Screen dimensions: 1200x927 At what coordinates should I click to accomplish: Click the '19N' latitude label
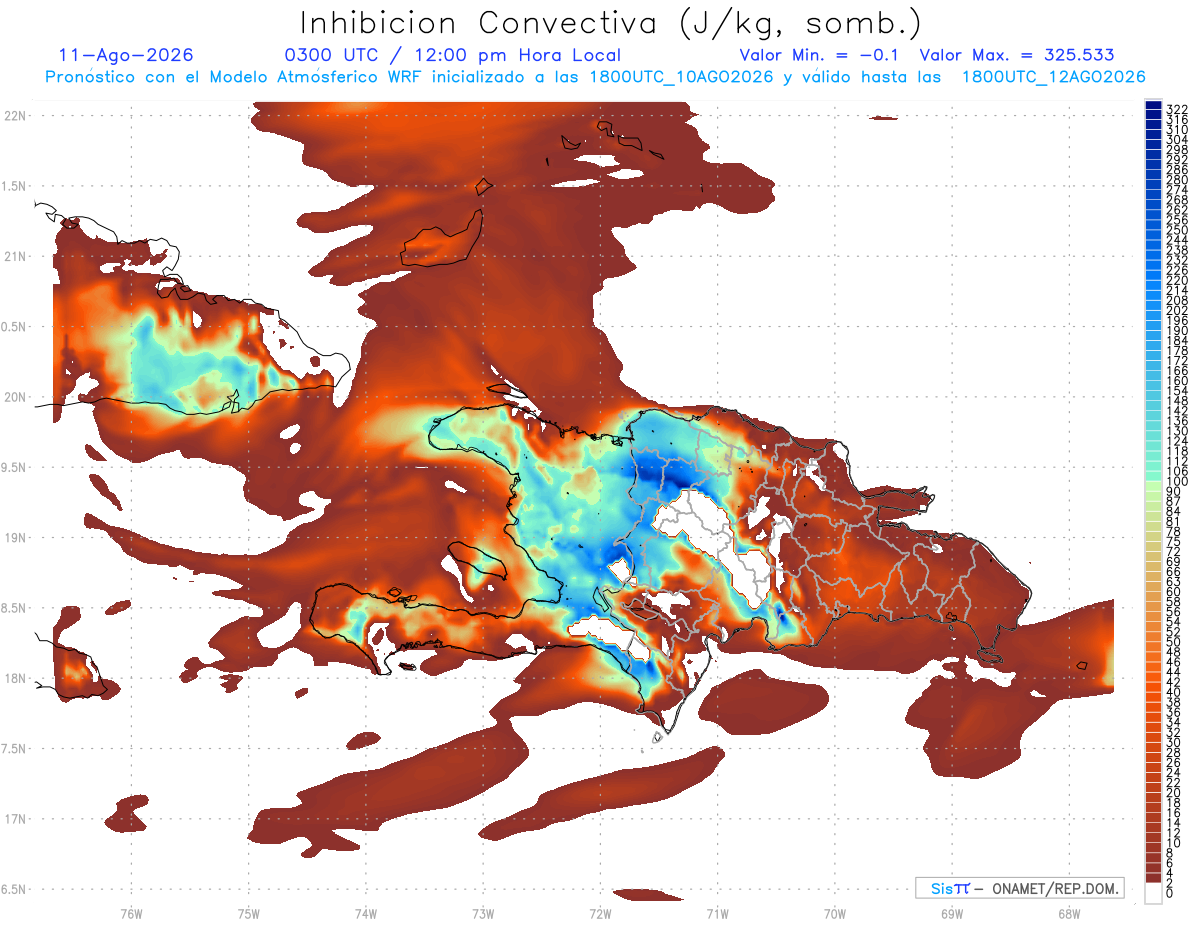click(x=15, y=538)
